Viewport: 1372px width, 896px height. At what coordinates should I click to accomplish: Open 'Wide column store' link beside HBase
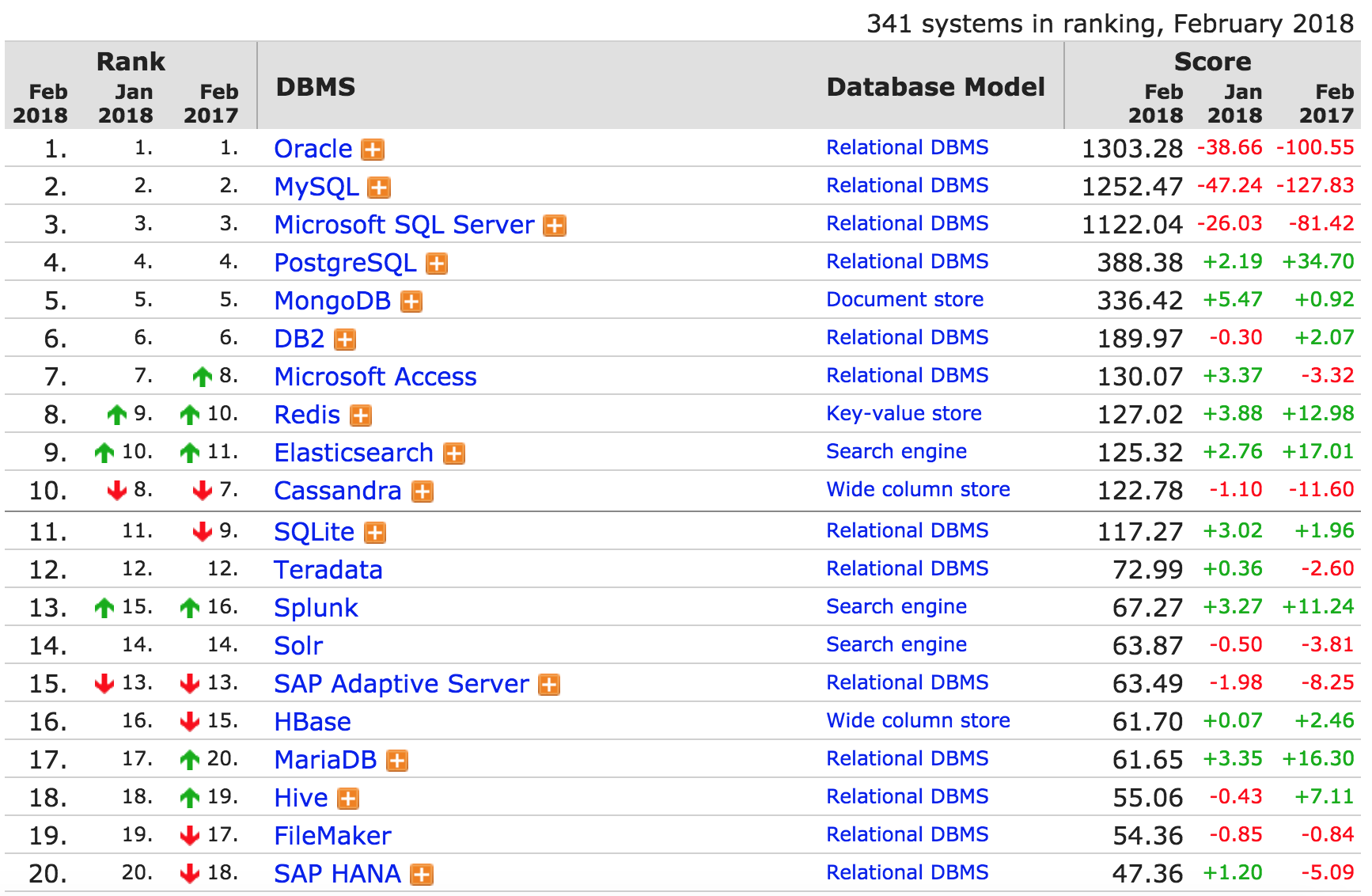coord(917,720)
